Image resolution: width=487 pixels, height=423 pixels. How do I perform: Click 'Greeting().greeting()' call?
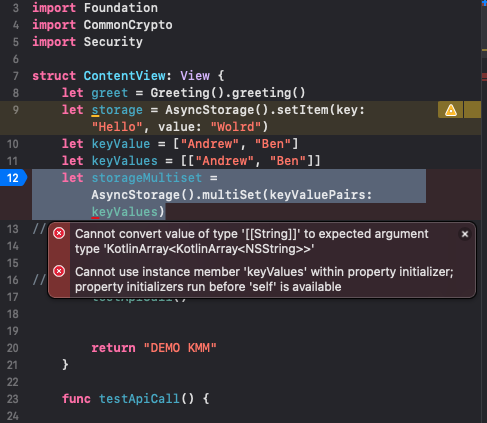(228, 93)
